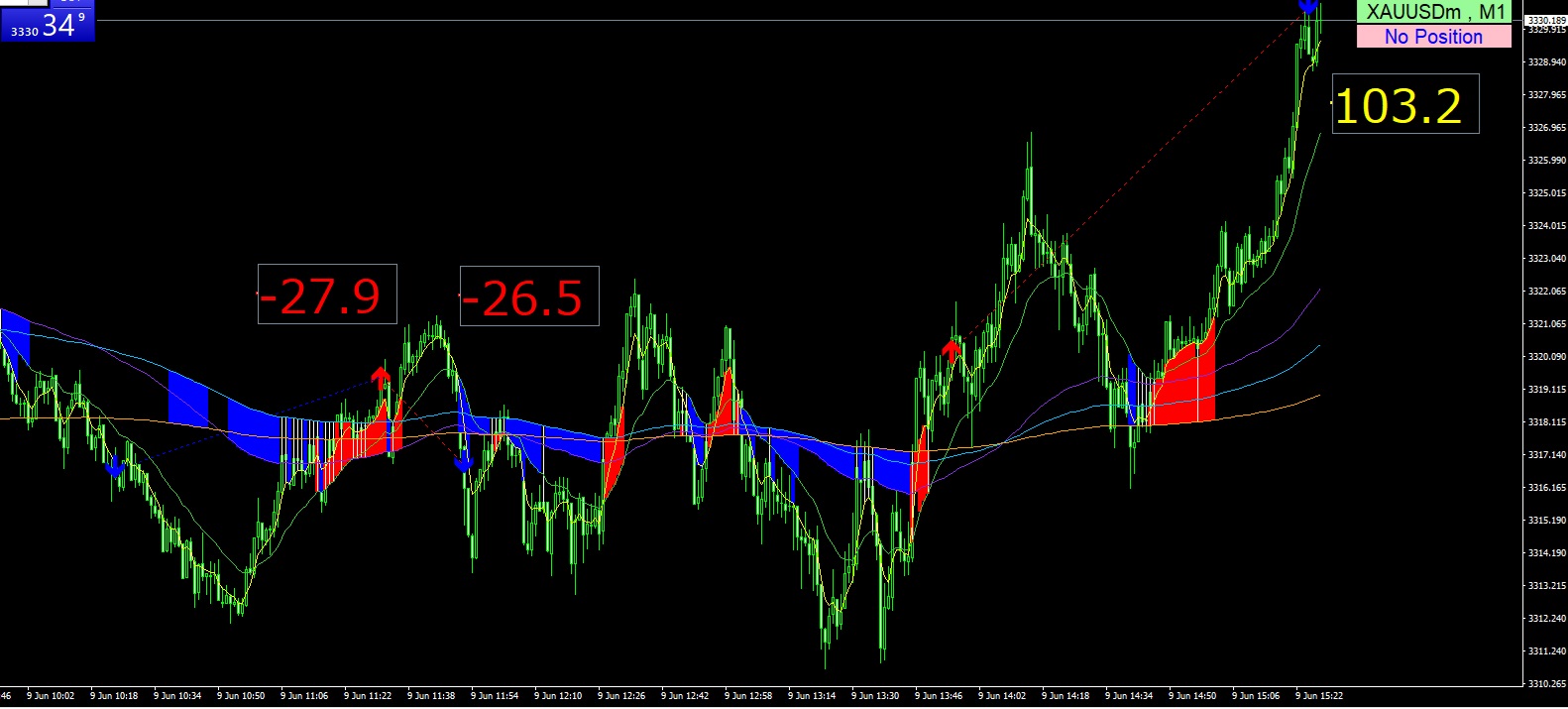The height and width of the screenshot is (709, 1568).
Task: Click price scale value 3322.065
Action: [1547, 292]
